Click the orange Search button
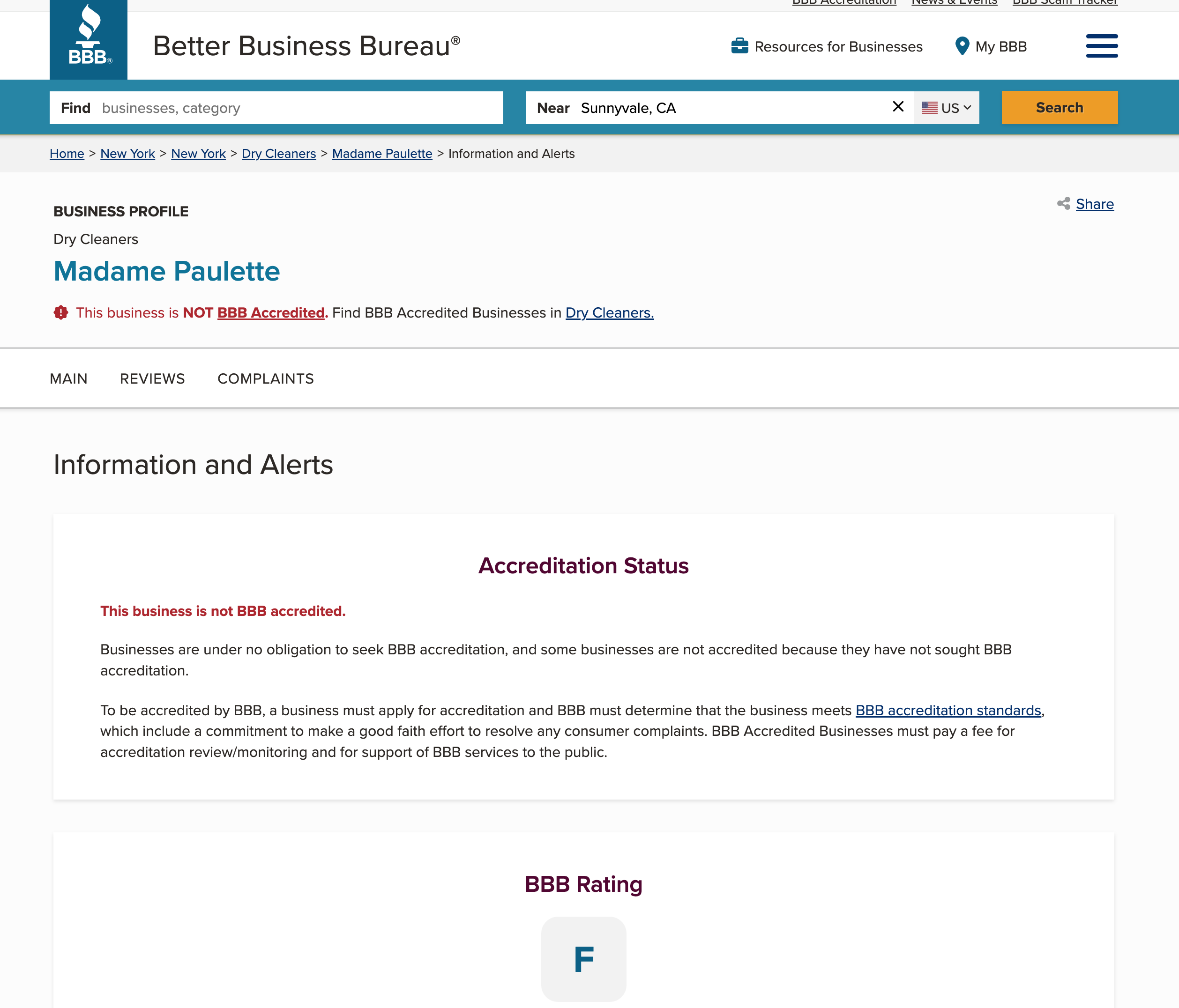1179x1008 pixels. 1060,108
